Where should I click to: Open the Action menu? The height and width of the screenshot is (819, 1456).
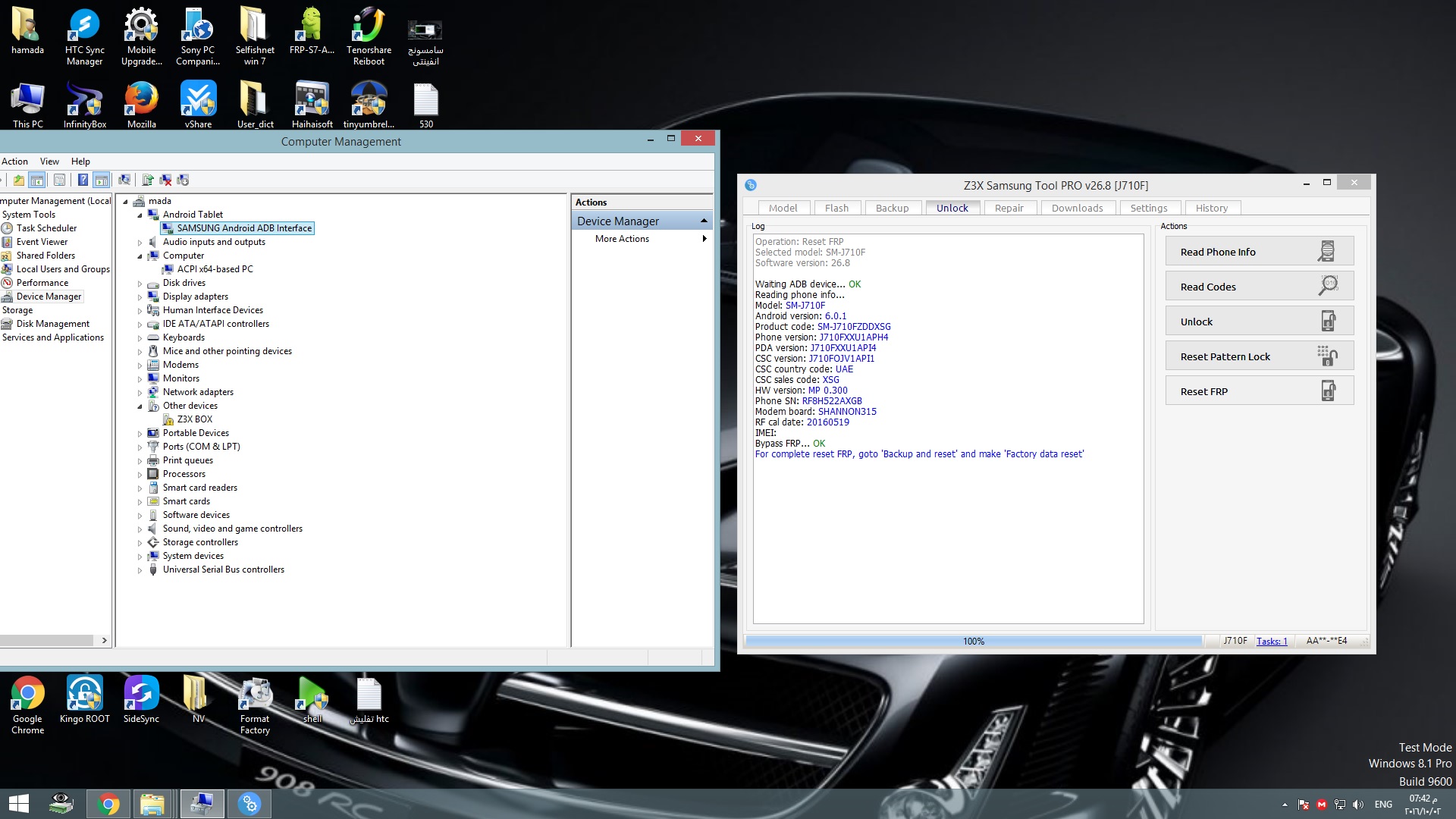(x=14, y=162)
